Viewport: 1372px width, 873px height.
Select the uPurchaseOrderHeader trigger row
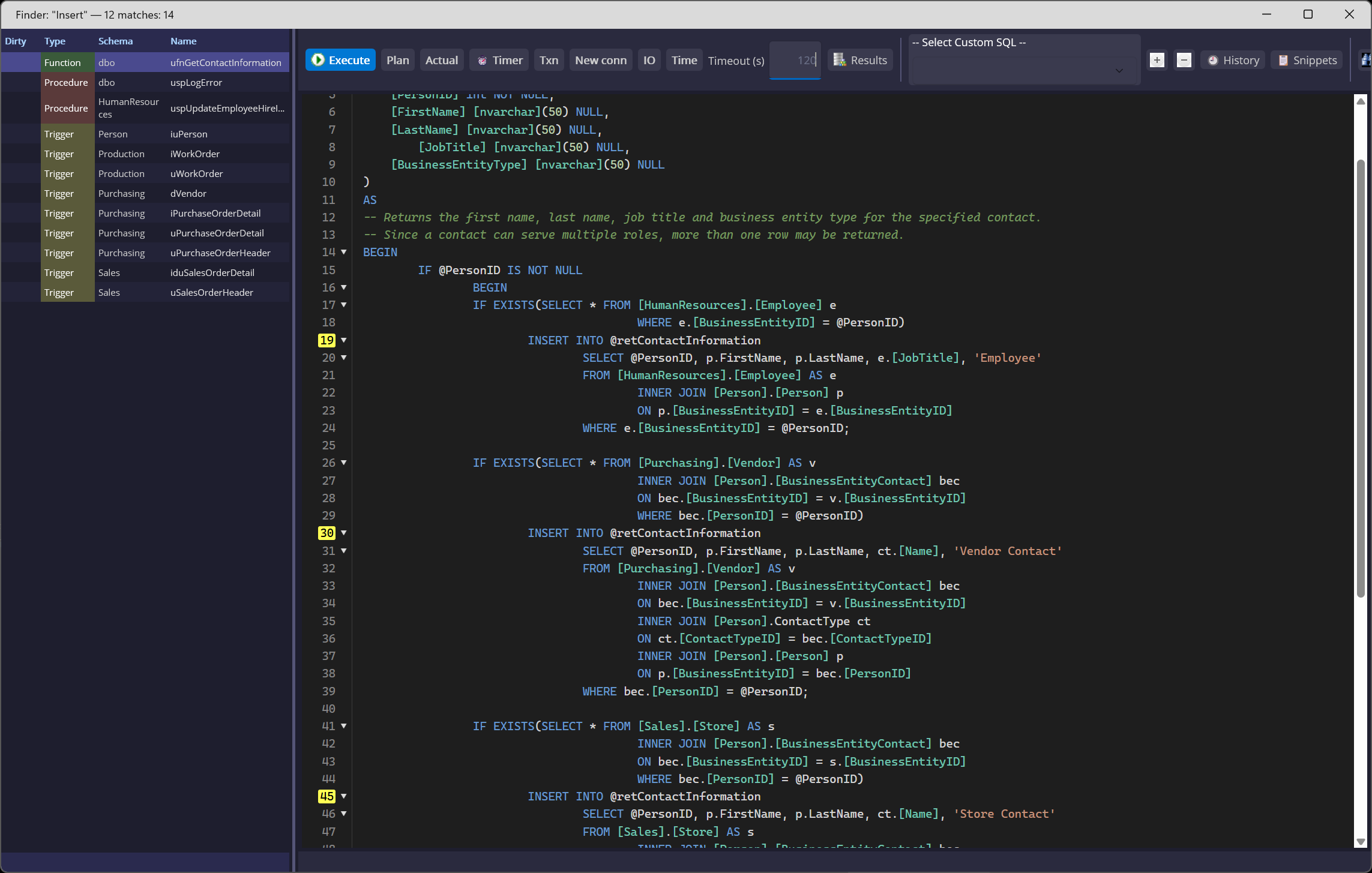[145, 253]
